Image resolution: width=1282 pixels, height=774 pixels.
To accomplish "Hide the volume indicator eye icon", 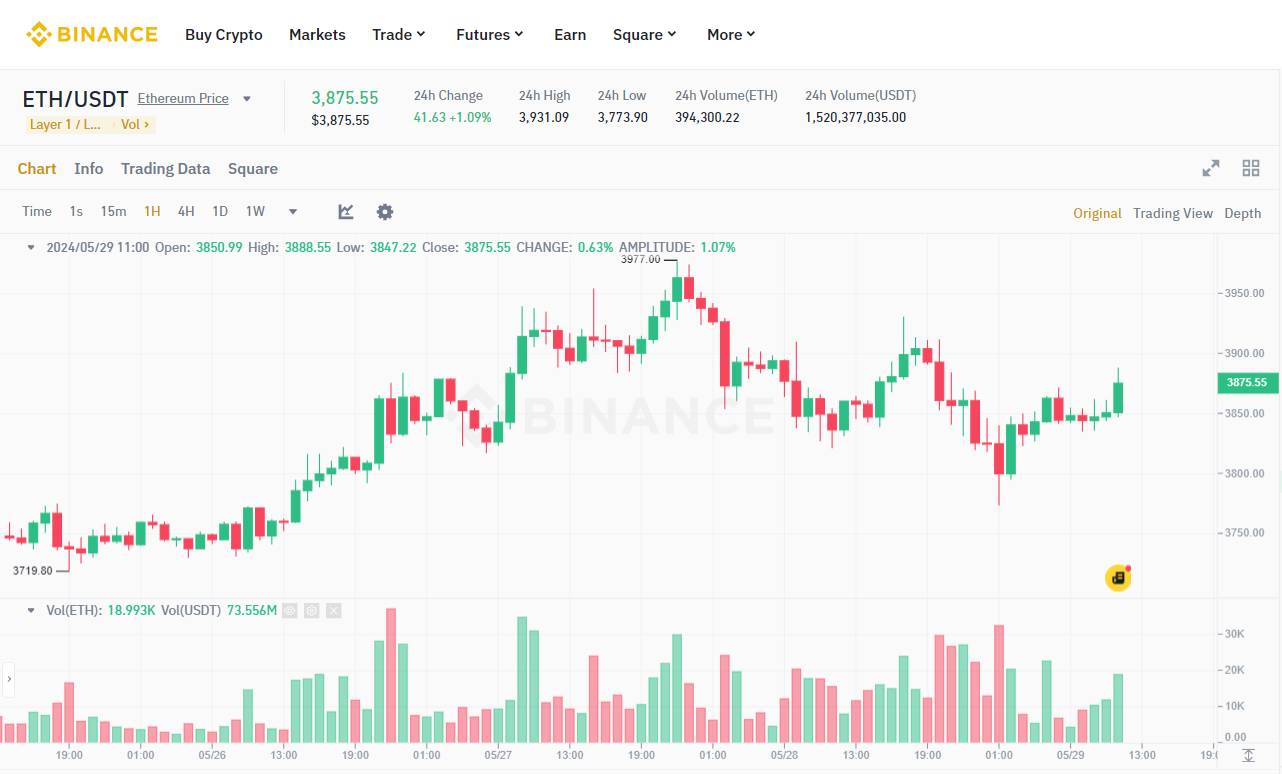I will click(x=290, y=610).
